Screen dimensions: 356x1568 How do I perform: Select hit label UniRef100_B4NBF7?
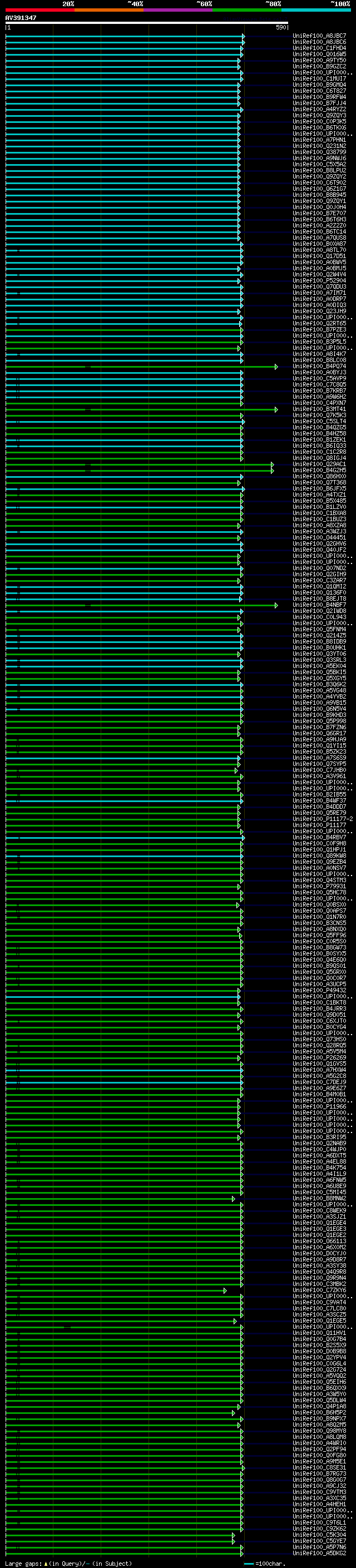(x=319, y=605)
